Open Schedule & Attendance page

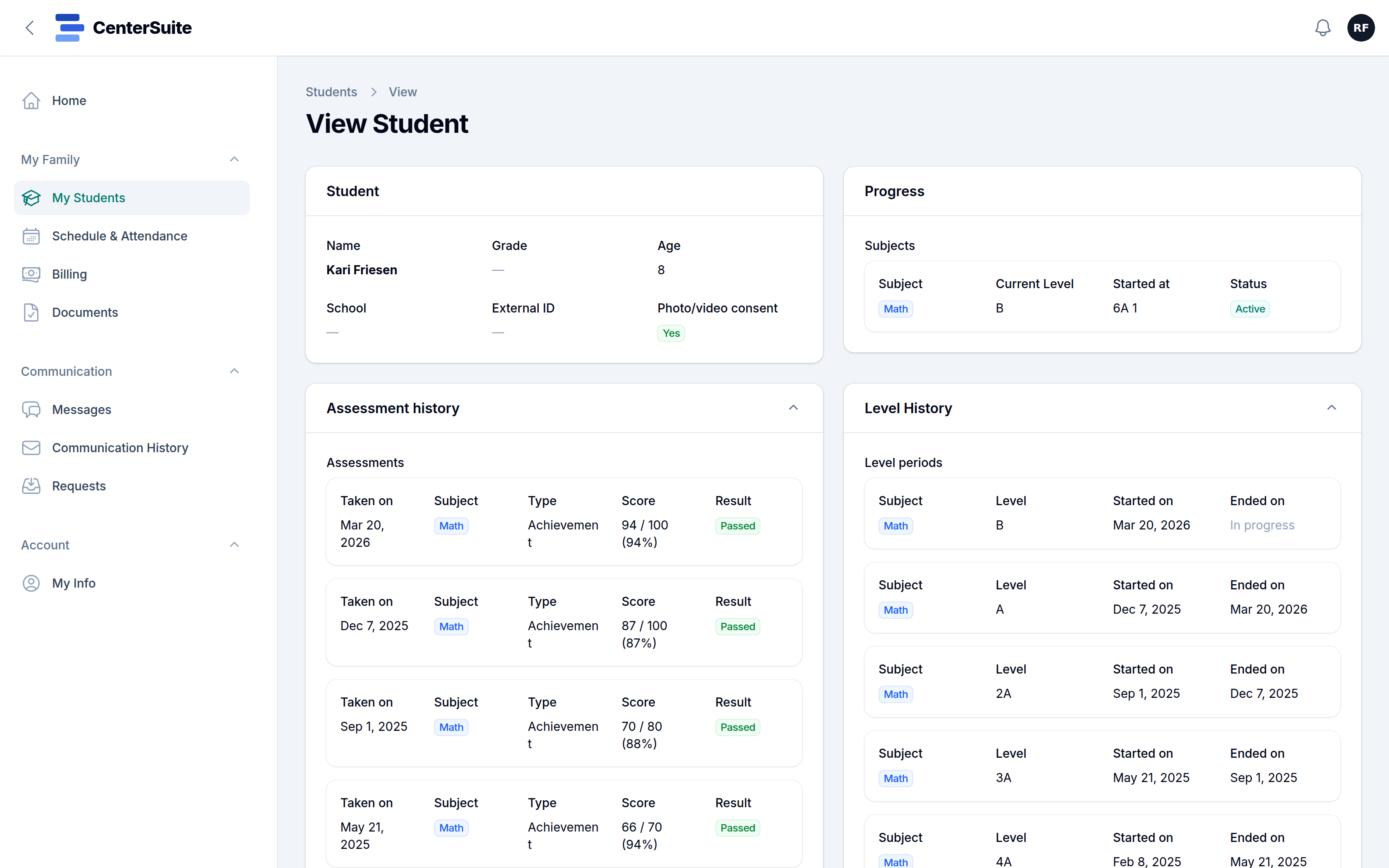[132, 236]
